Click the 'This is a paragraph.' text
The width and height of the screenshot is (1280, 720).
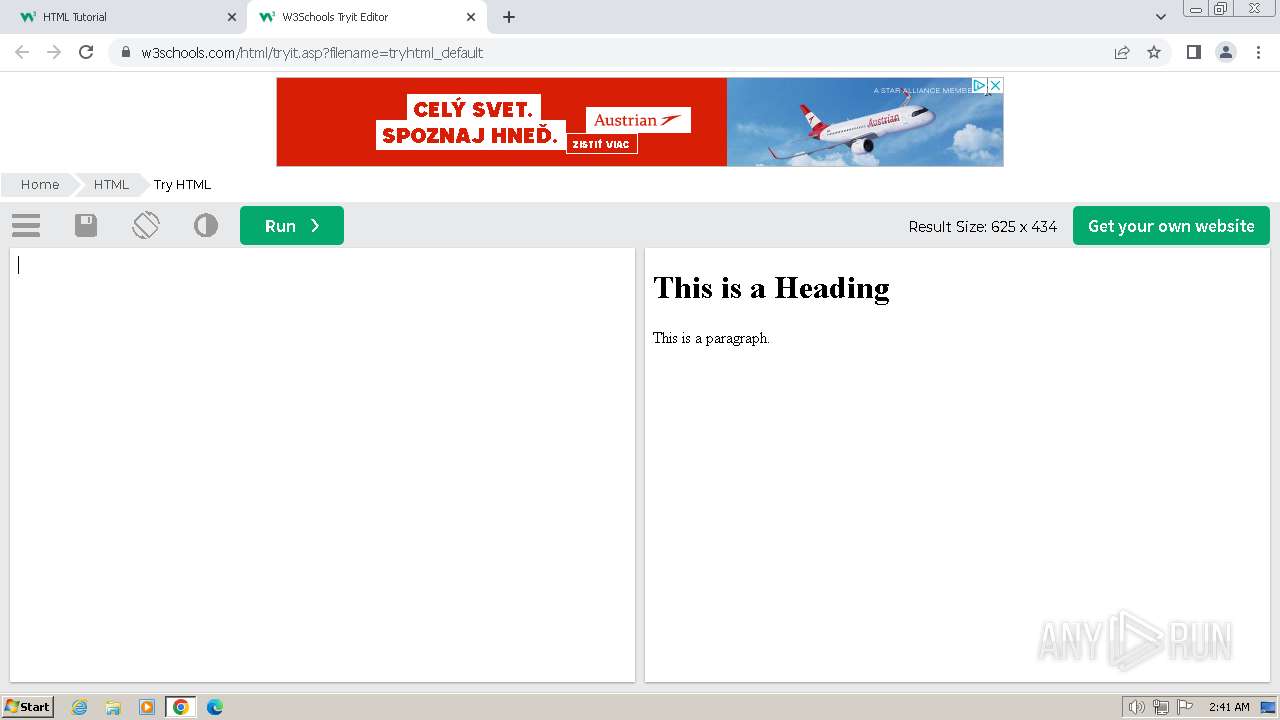[x=711, y=338]
